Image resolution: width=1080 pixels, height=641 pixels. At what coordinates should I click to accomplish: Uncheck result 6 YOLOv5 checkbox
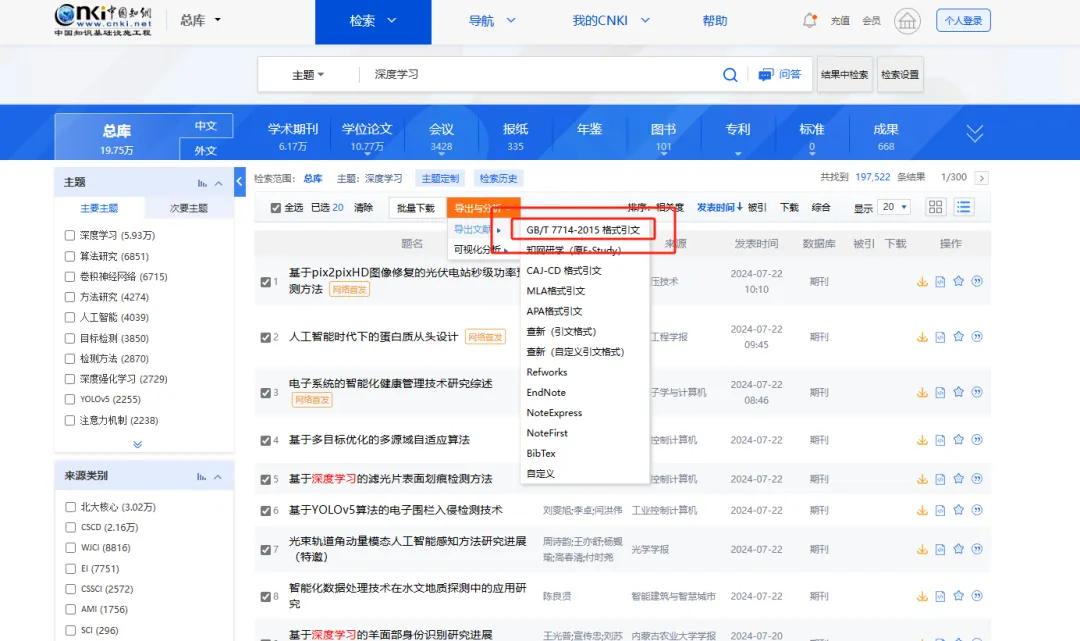[x=266, y=511]
